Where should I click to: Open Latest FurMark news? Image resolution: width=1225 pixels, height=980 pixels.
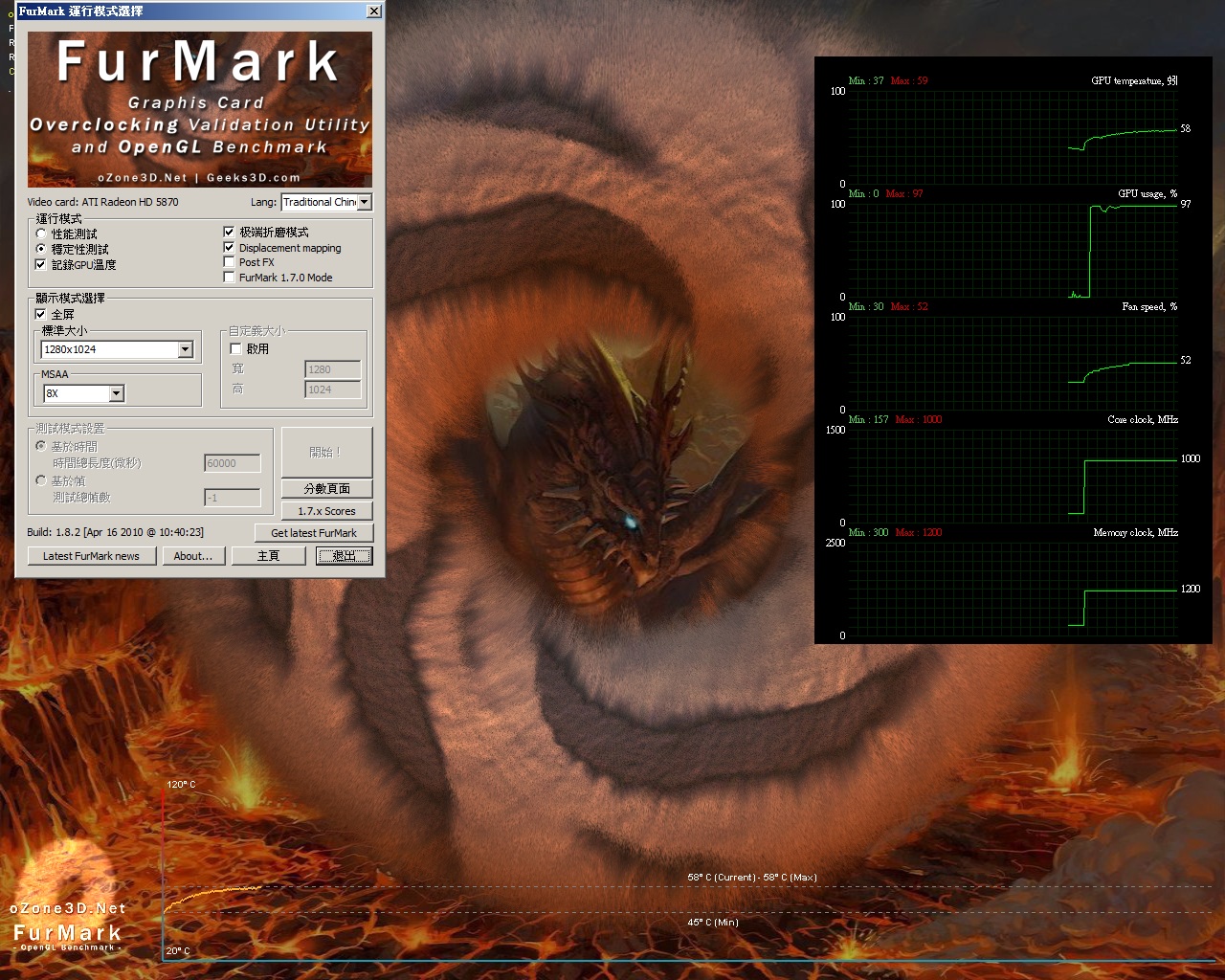pos(91,556)
